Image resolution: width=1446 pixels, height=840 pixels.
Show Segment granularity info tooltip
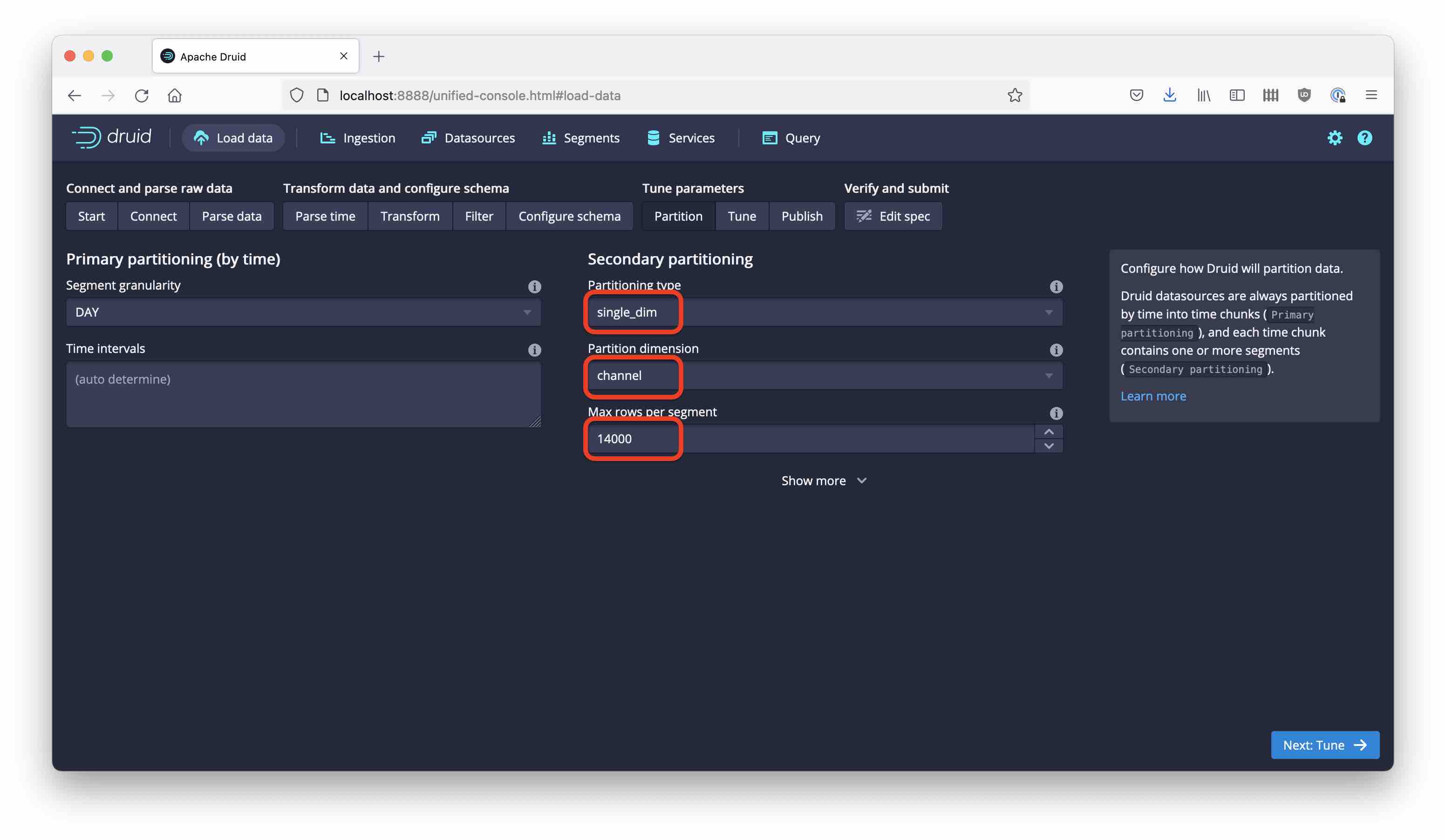pyautogui.click(x=535, y=286)
